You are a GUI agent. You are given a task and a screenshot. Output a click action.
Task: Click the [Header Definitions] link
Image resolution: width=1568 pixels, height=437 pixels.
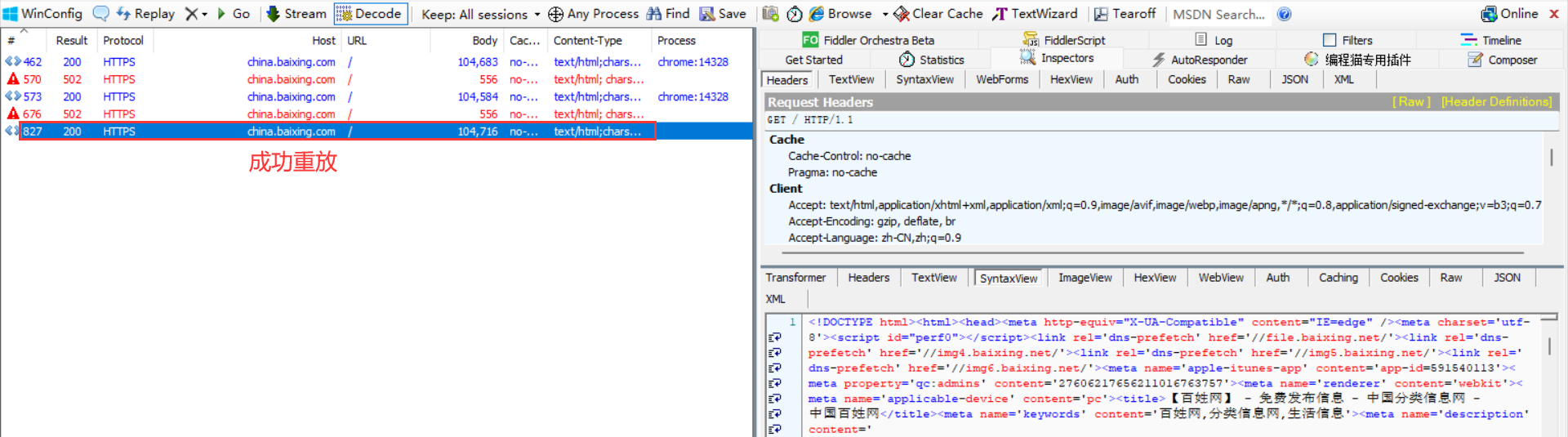(x=1496, y=102)
